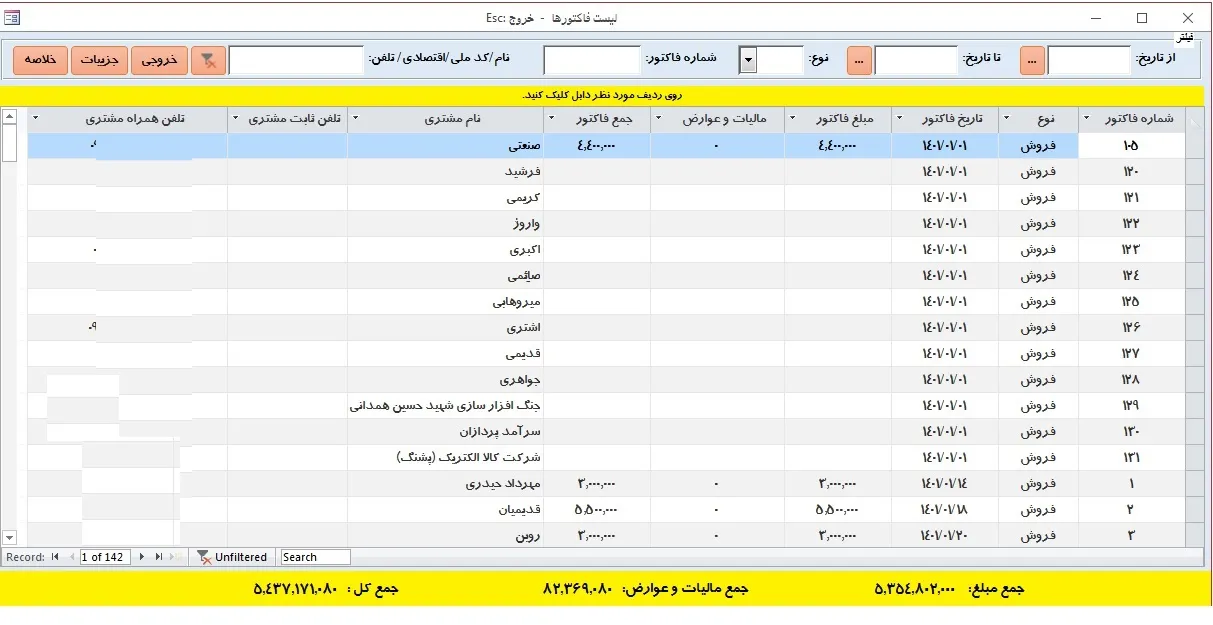Open the 'نوع' combo box dropdown

point(747,60)
